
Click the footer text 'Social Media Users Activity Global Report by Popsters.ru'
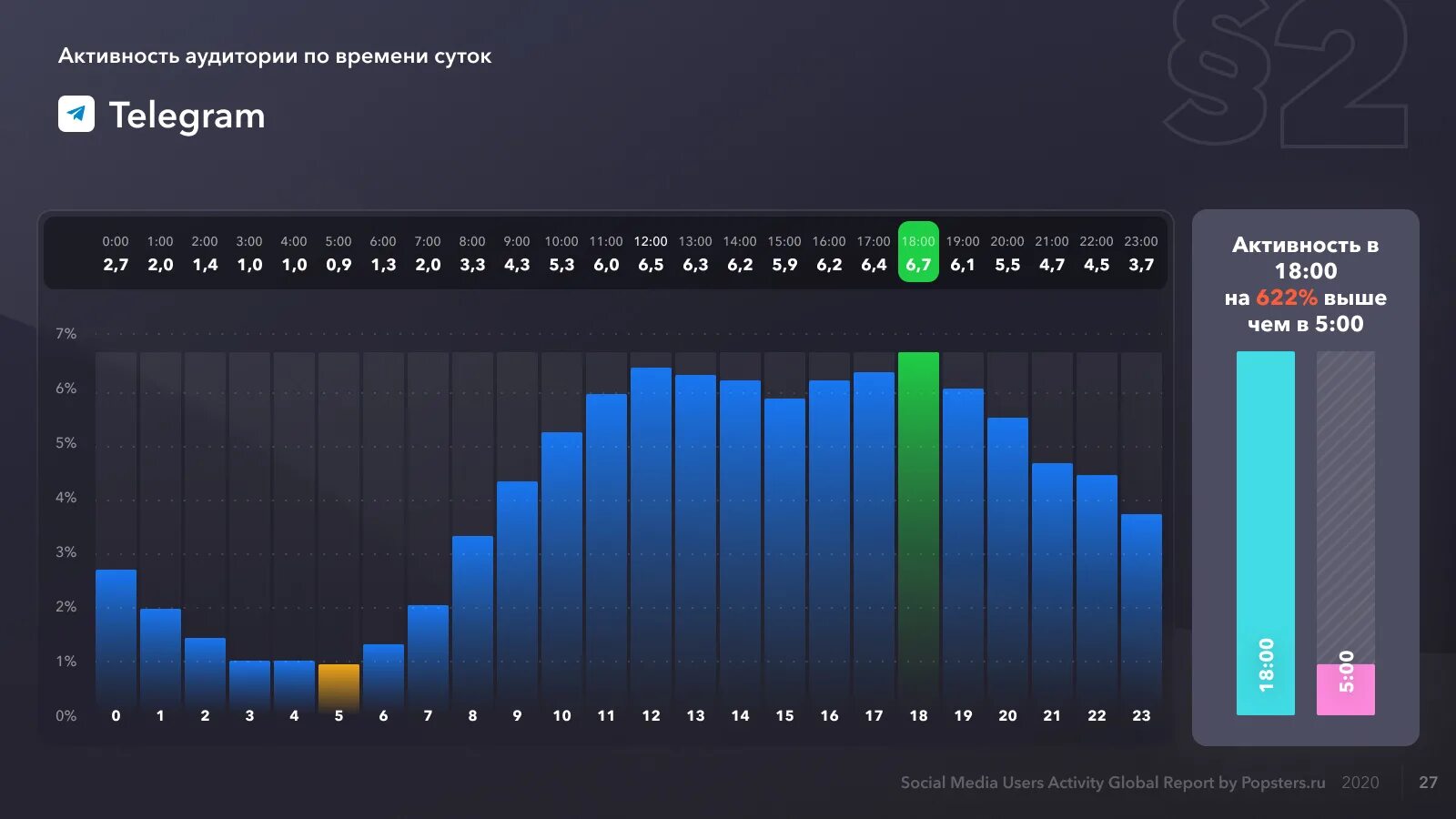pos(1113,783)
